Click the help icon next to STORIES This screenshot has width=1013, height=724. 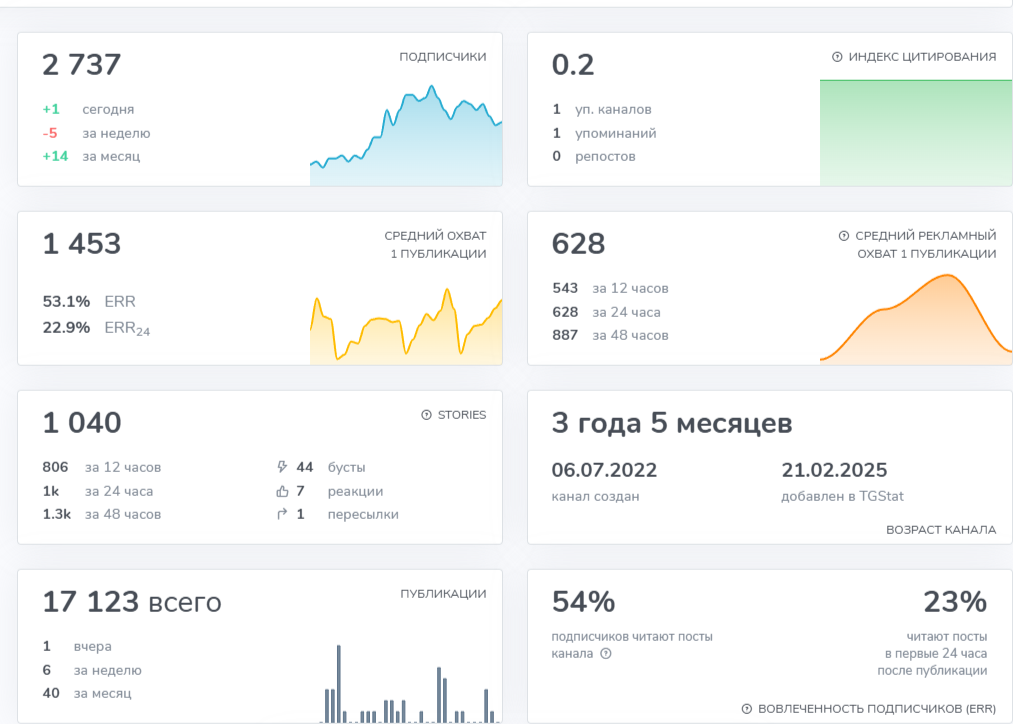pos(427,415)
